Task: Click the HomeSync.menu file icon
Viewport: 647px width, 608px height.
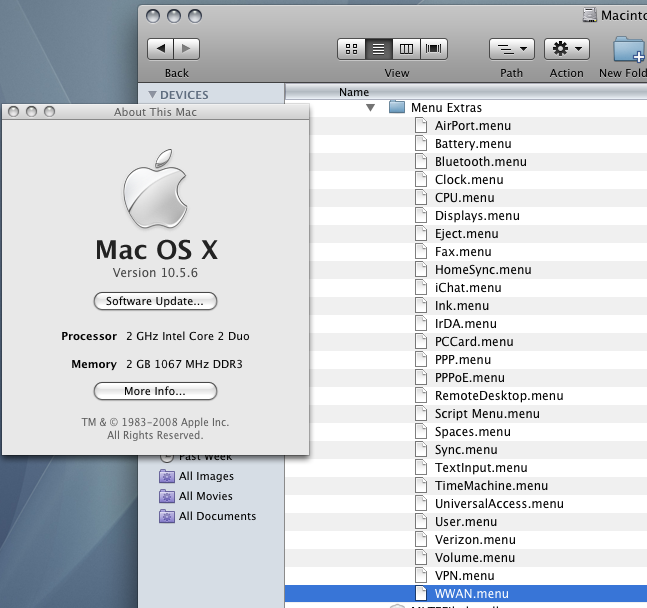Action: [x=421, y=270]
